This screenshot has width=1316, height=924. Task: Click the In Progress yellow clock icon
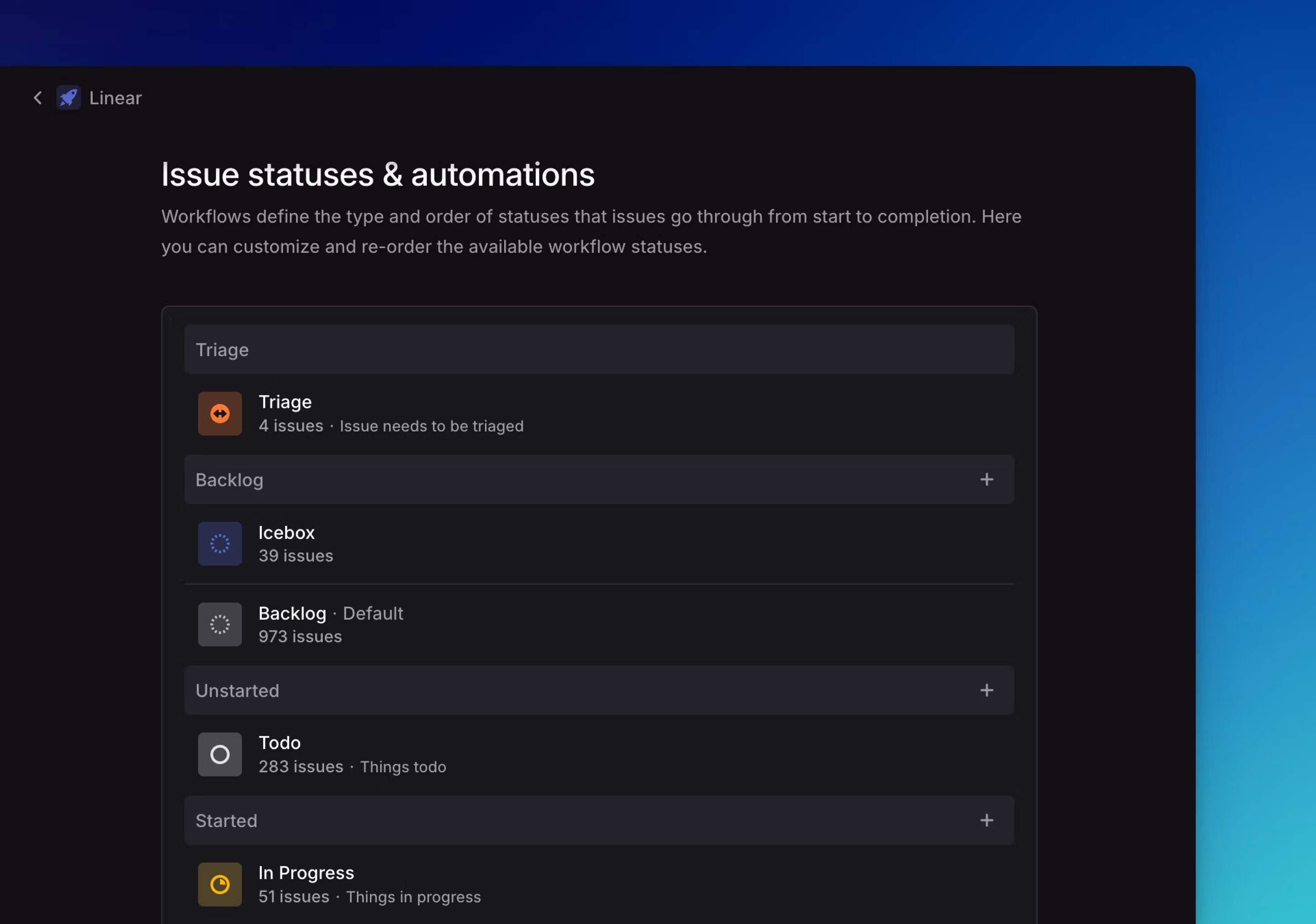[220, 884]
